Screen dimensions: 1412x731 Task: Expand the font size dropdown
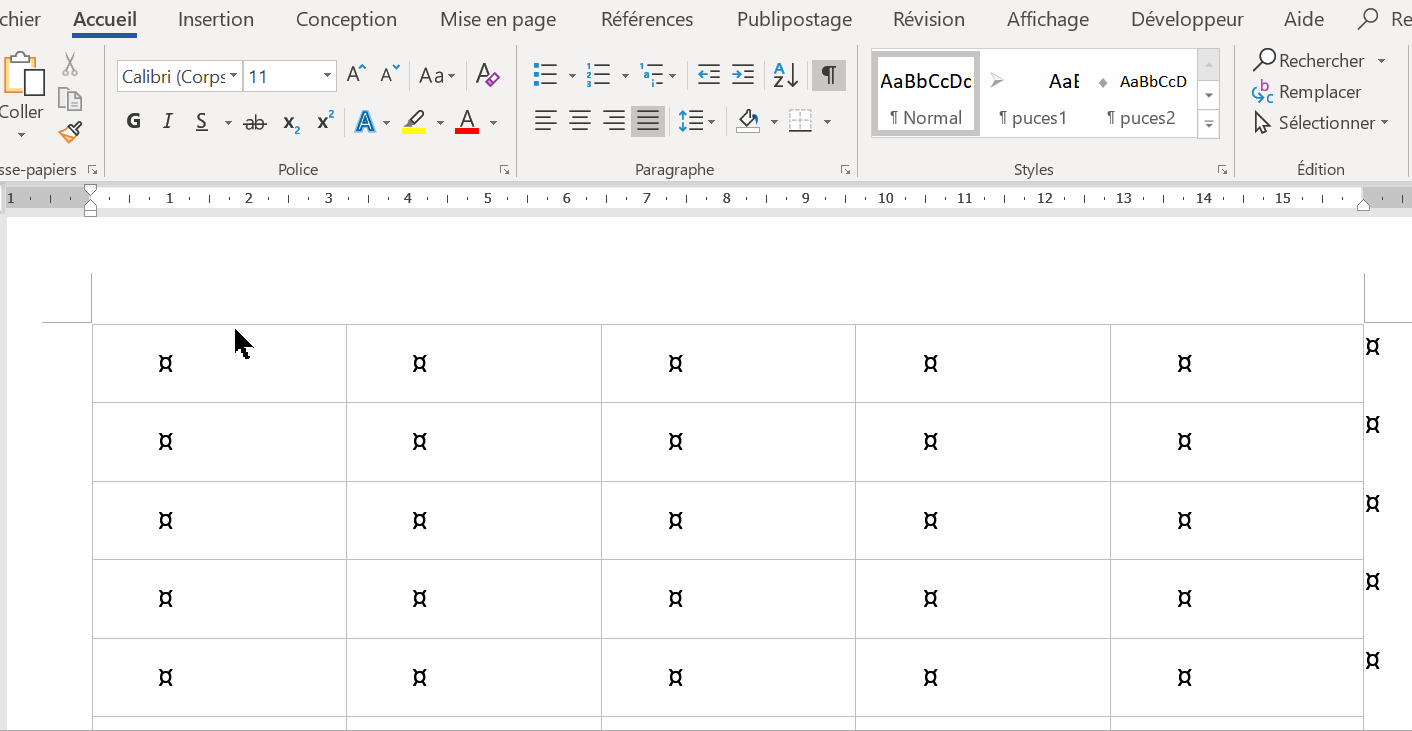[x=327, y=76]
